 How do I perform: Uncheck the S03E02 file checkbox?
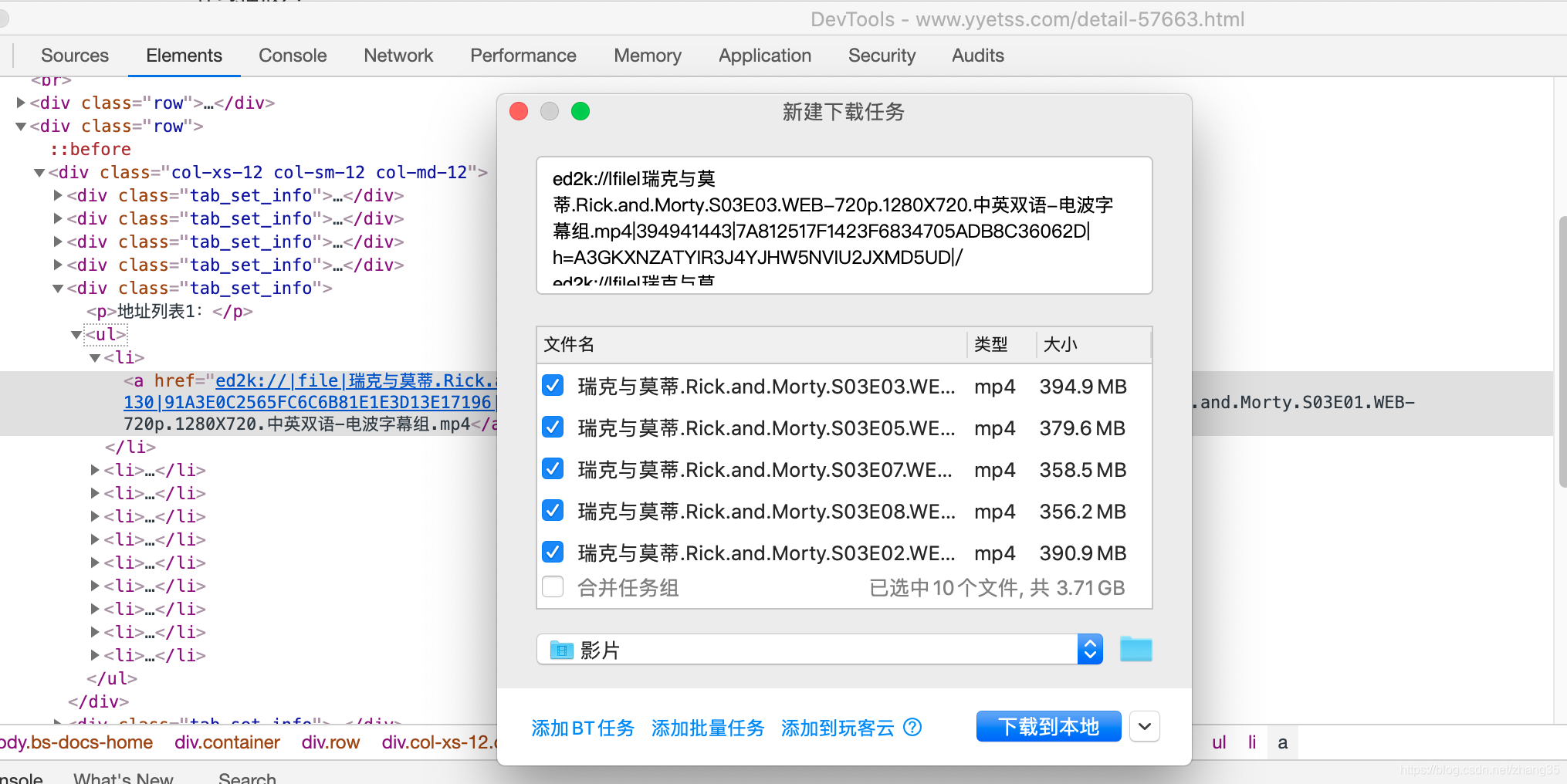click(x=553, y=553)
